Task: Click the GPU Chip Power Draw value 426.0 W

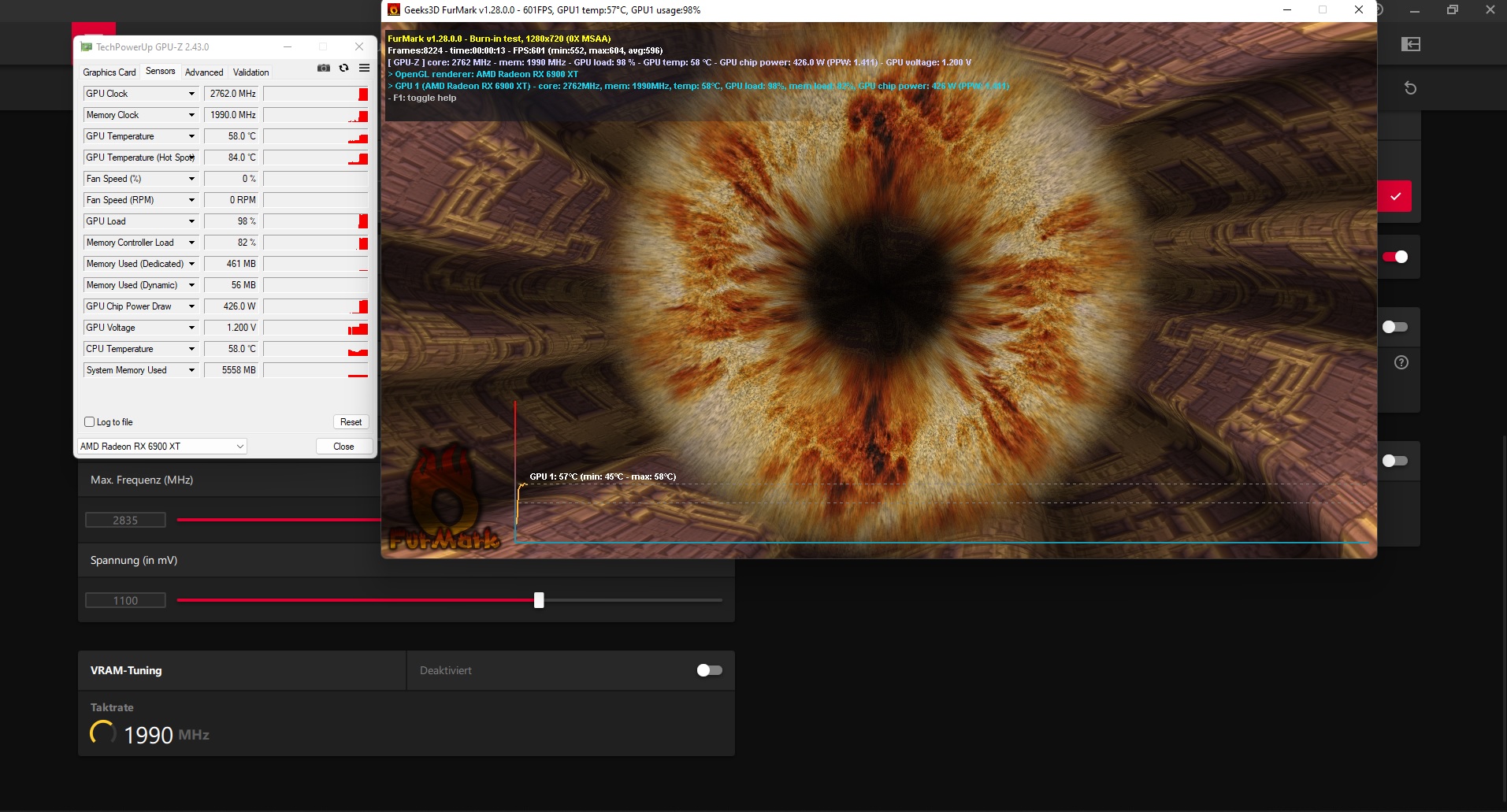Action: coord(232,306)
